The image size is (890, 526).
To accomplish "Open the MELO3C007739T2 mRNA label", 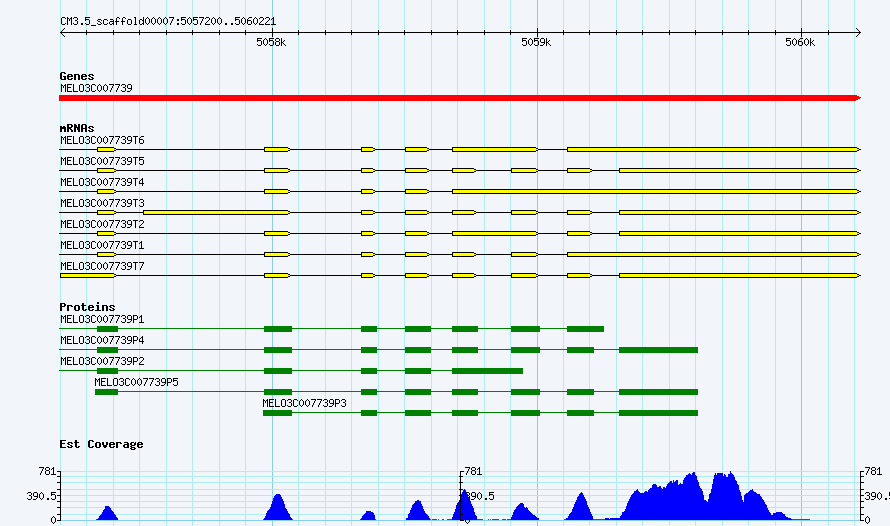I will (102, 224).
